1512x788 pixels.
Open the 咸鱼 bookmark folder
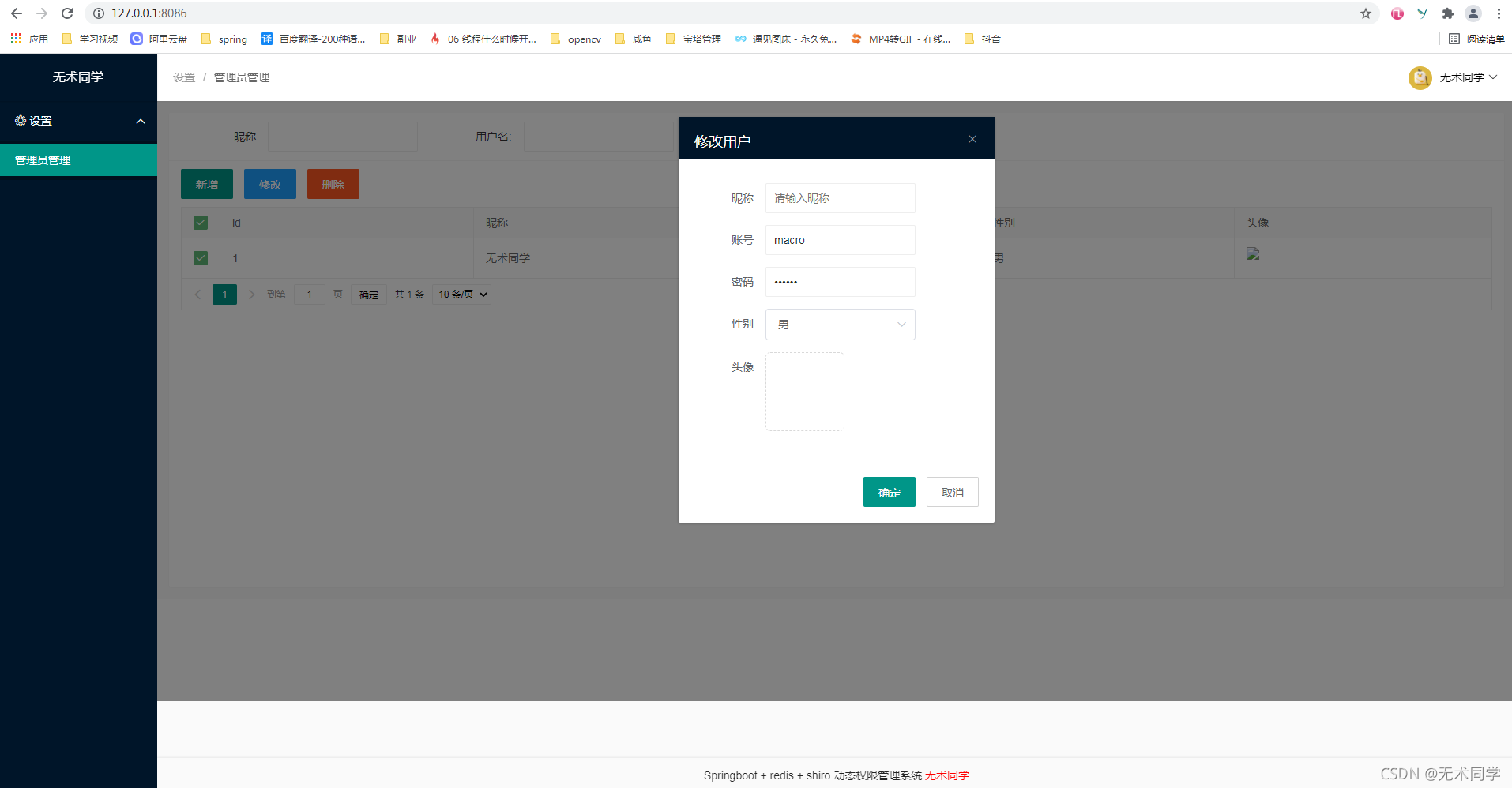pos(633,39)
